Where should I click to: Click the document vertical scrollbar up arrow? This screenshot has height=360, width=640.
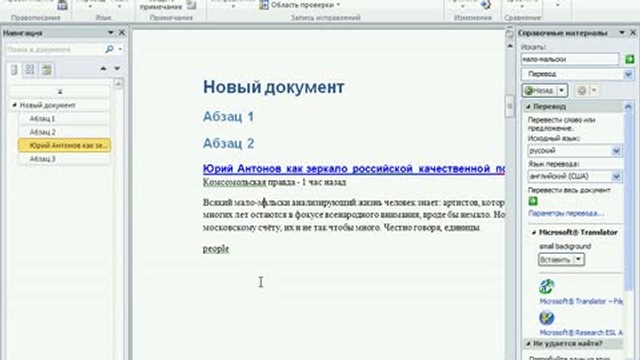point(510,47)
